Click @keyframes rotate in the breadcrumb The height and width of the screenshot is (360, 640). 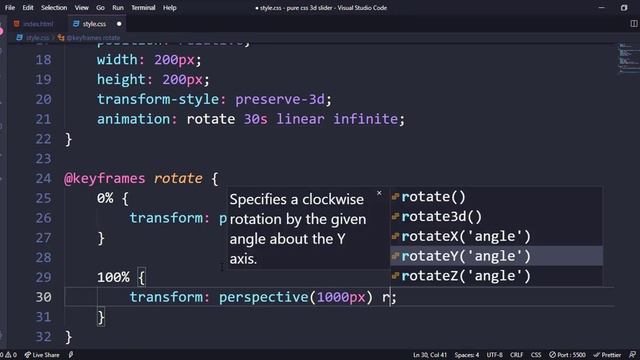(x=93, y=38)
